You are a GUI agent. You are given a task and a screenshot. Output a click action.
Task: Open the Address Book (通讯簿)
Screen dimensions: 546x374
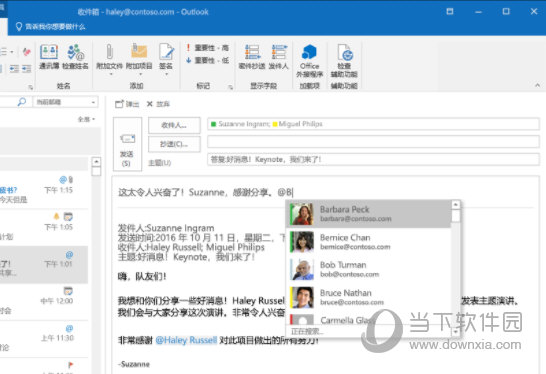pos(49,56)
